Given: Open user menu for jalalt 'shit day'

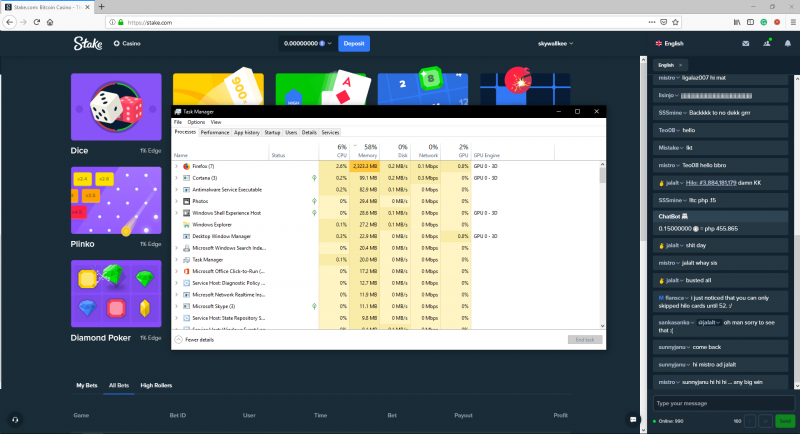Looking at the screenshot, I should pyautogui.click(x=674, y=245).
